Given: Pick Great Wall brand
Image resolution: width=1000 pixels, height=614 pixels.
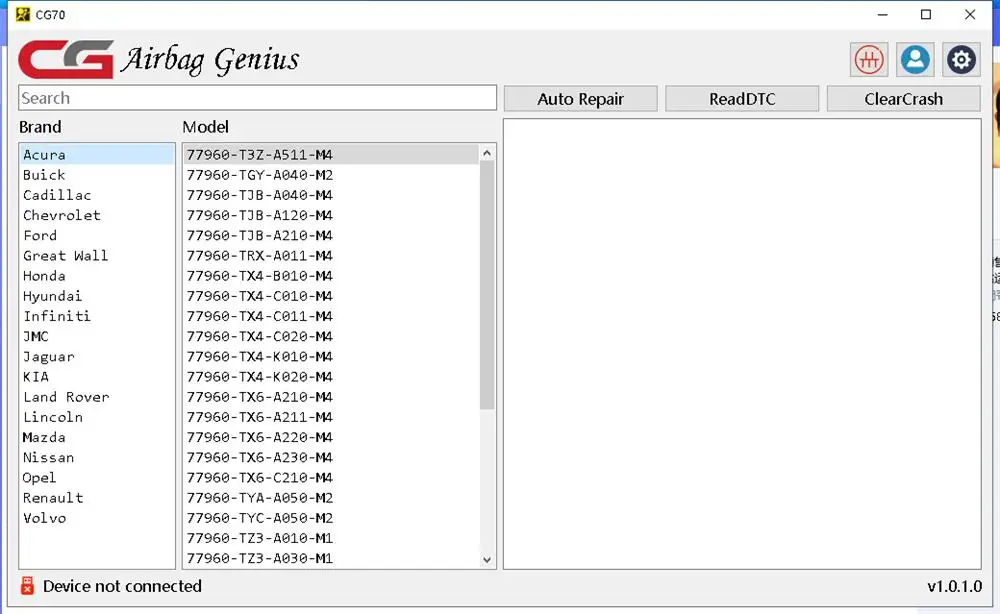Looking at the screenshot, I should 96,256.
